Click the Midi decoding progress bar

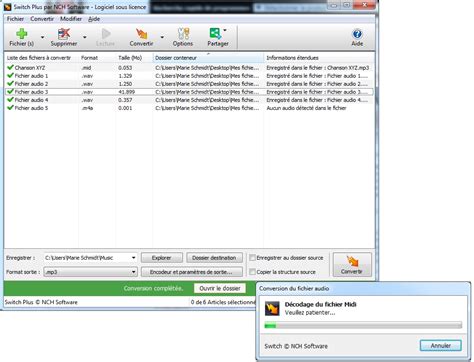point(363,325)
